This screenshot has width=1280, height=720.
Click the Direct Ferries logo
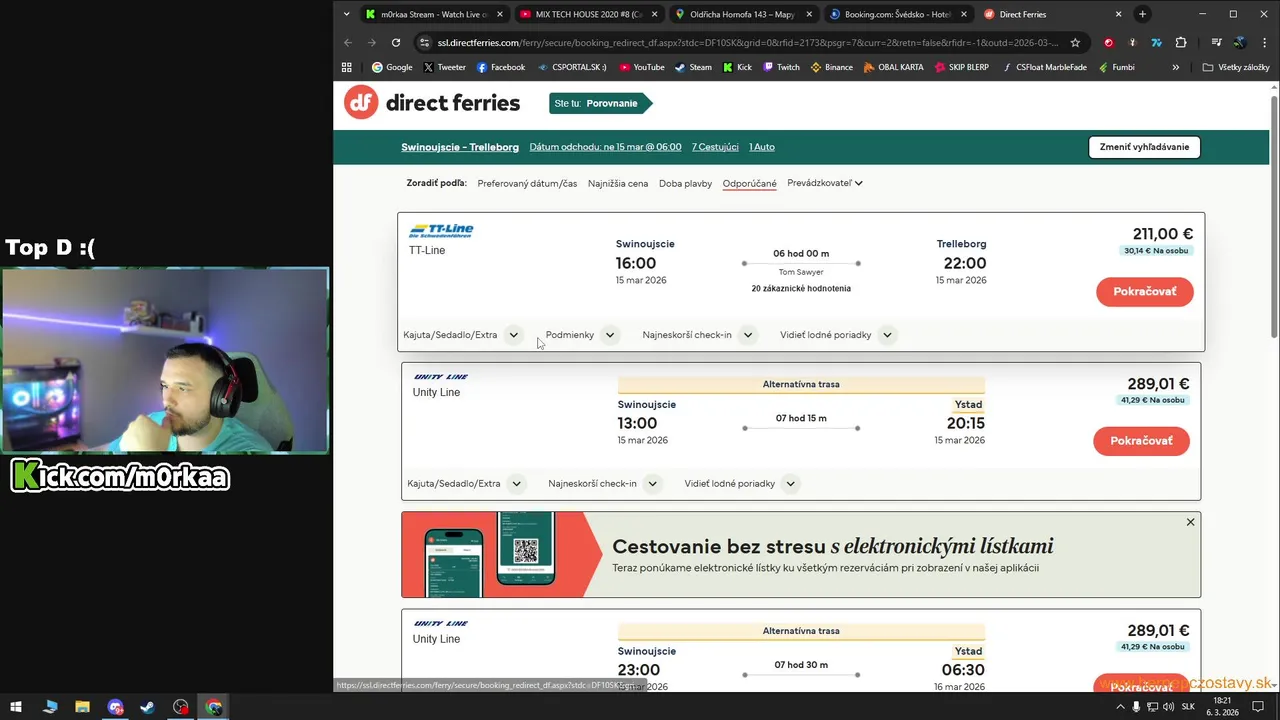tap(432, 103)
